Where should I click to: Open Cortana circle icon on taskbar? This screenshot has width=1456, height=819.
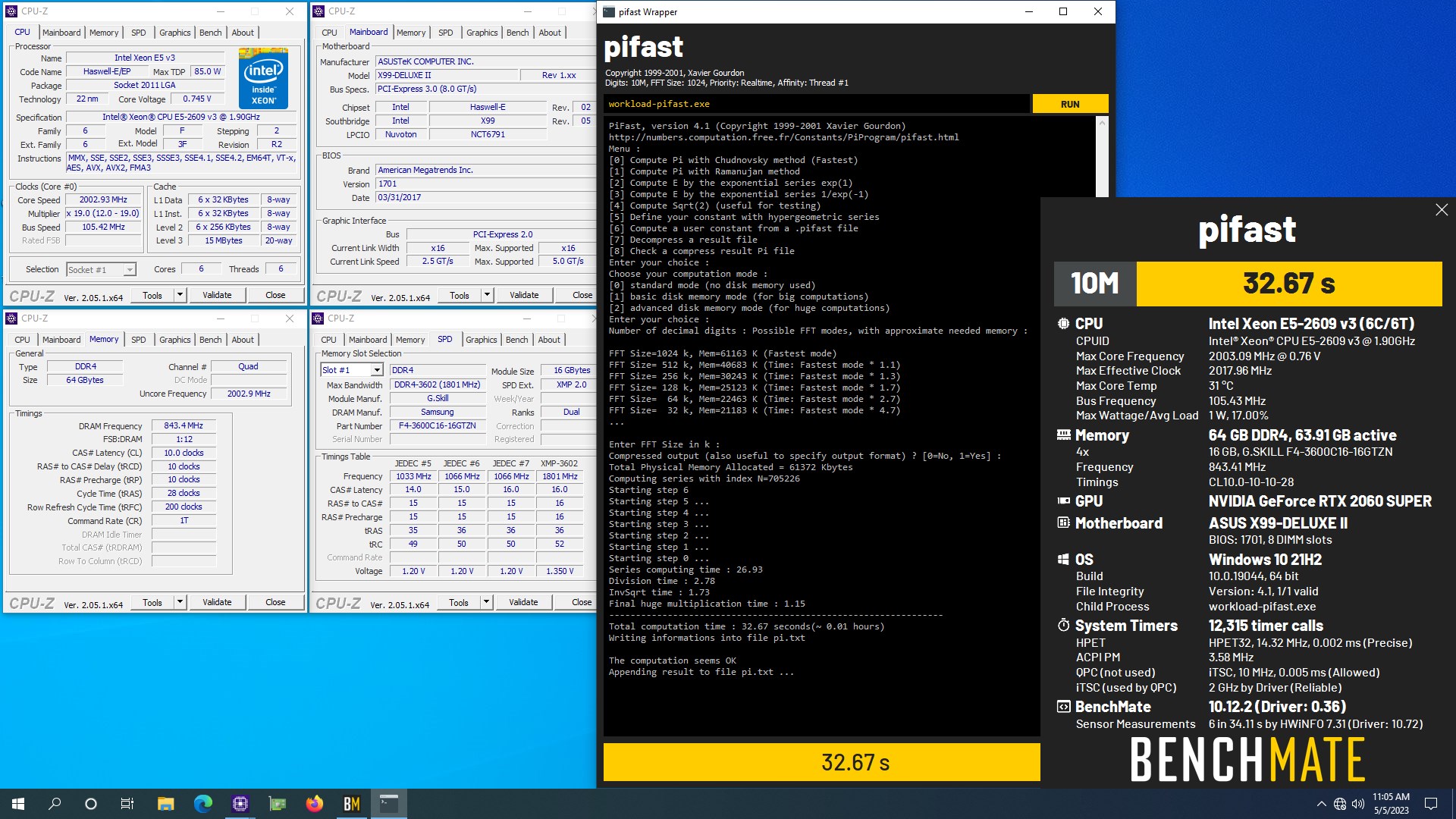91,804
